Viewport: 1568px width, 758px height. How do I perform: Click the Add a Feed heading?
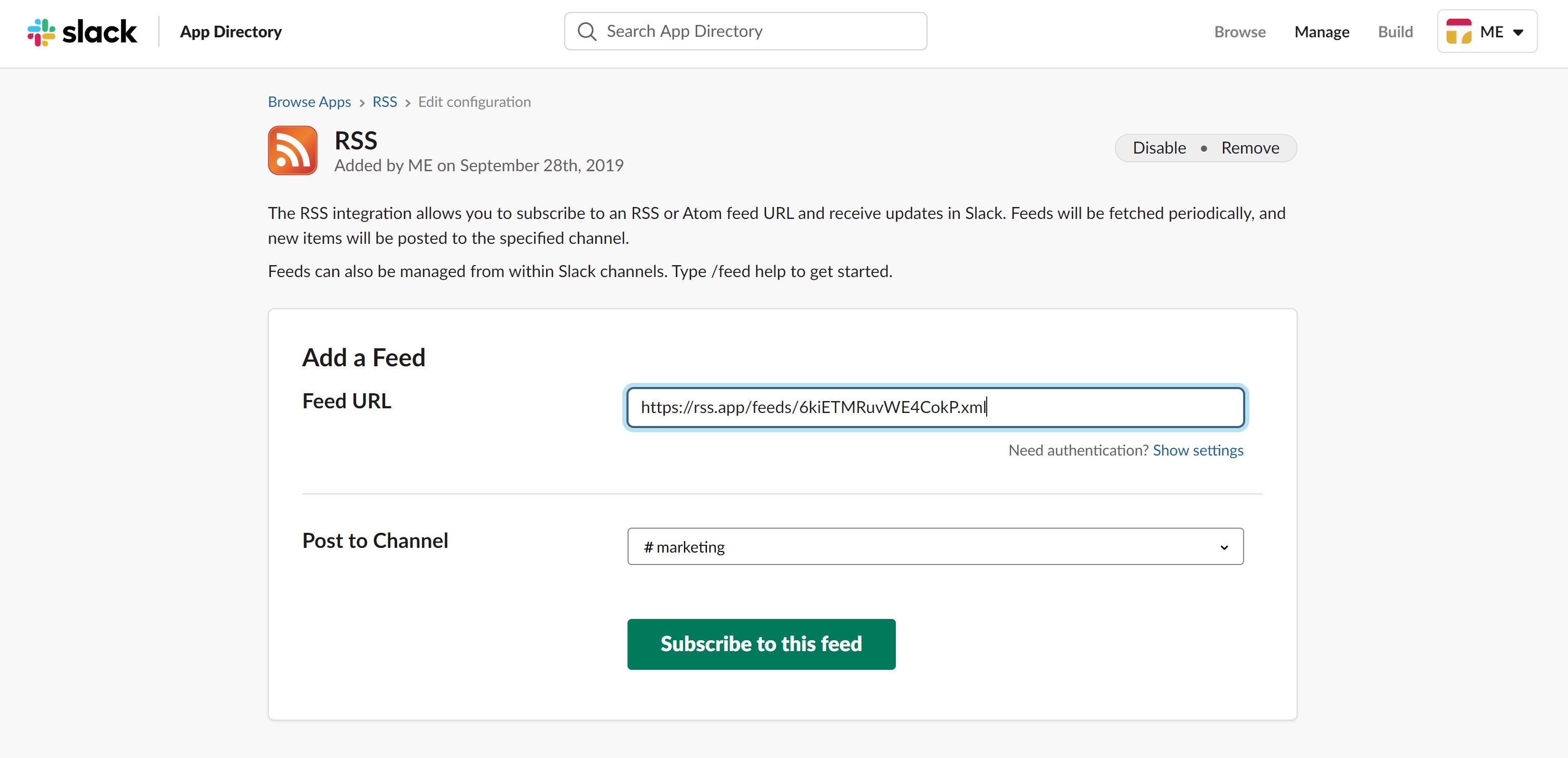pos(363,357)
